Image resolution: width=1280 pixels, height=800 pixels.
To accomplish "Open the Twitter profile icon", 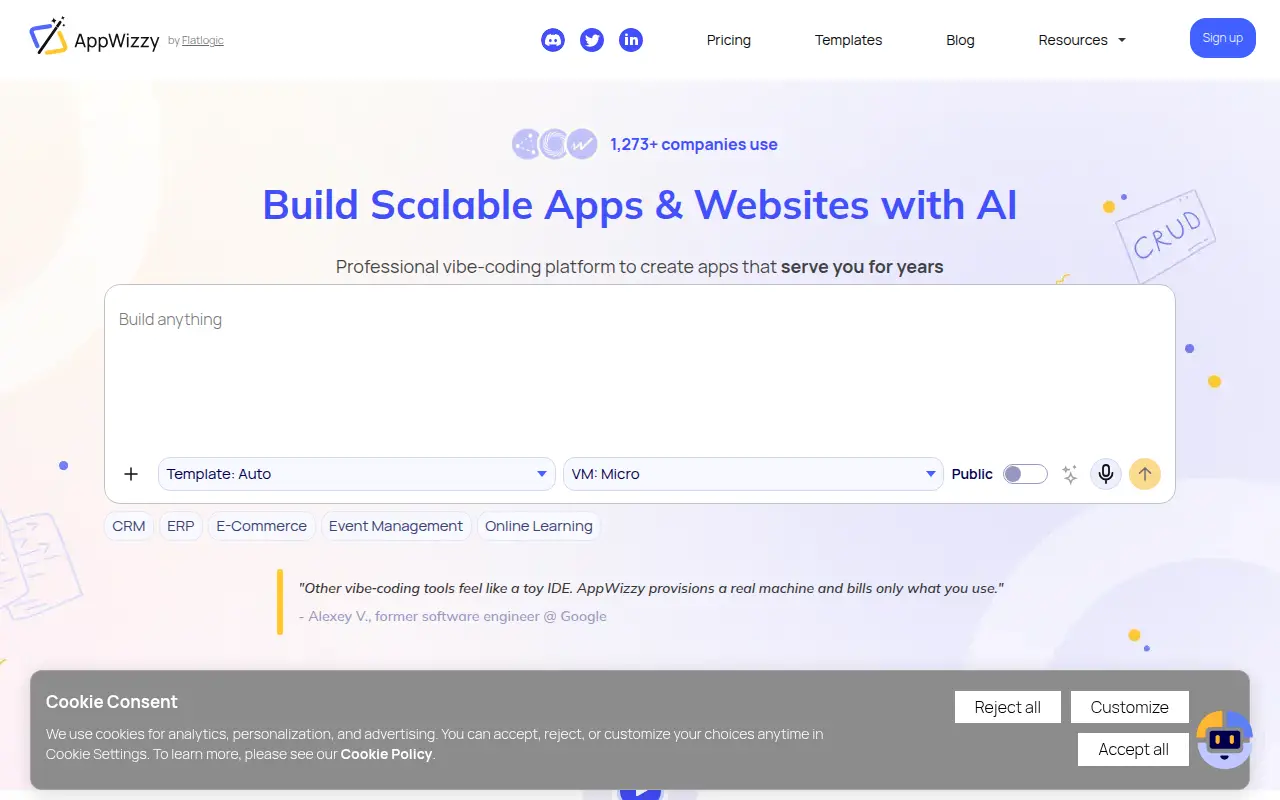I will click(592, 40).
